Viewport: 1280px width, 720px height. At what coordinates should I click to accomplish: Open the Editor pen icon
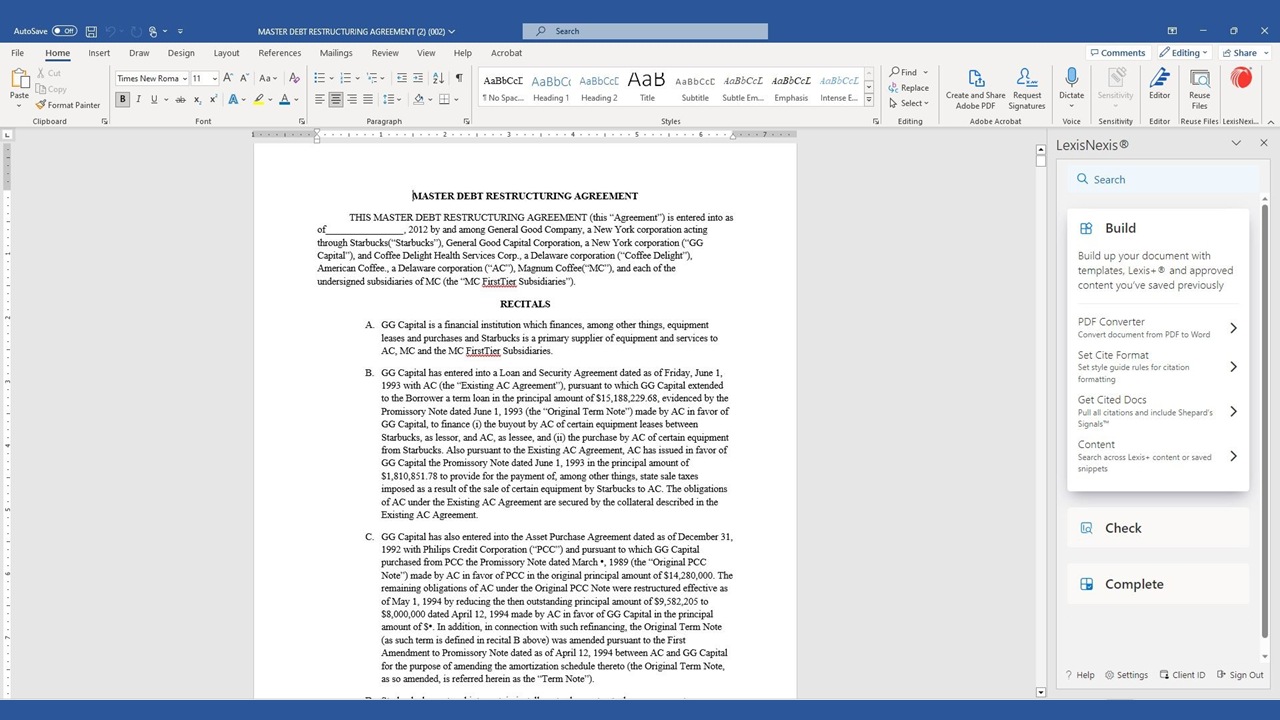(1159, 80)
